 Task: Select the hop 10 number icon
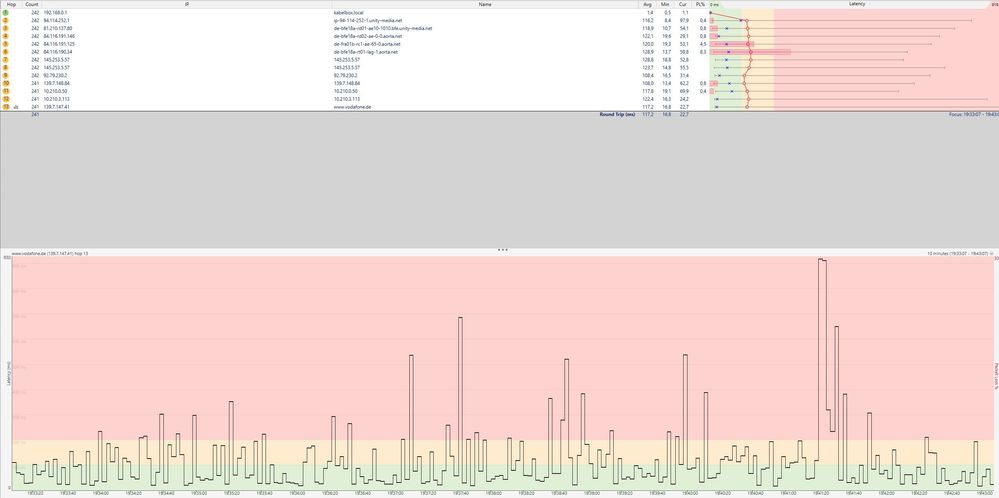pos(5,83)
